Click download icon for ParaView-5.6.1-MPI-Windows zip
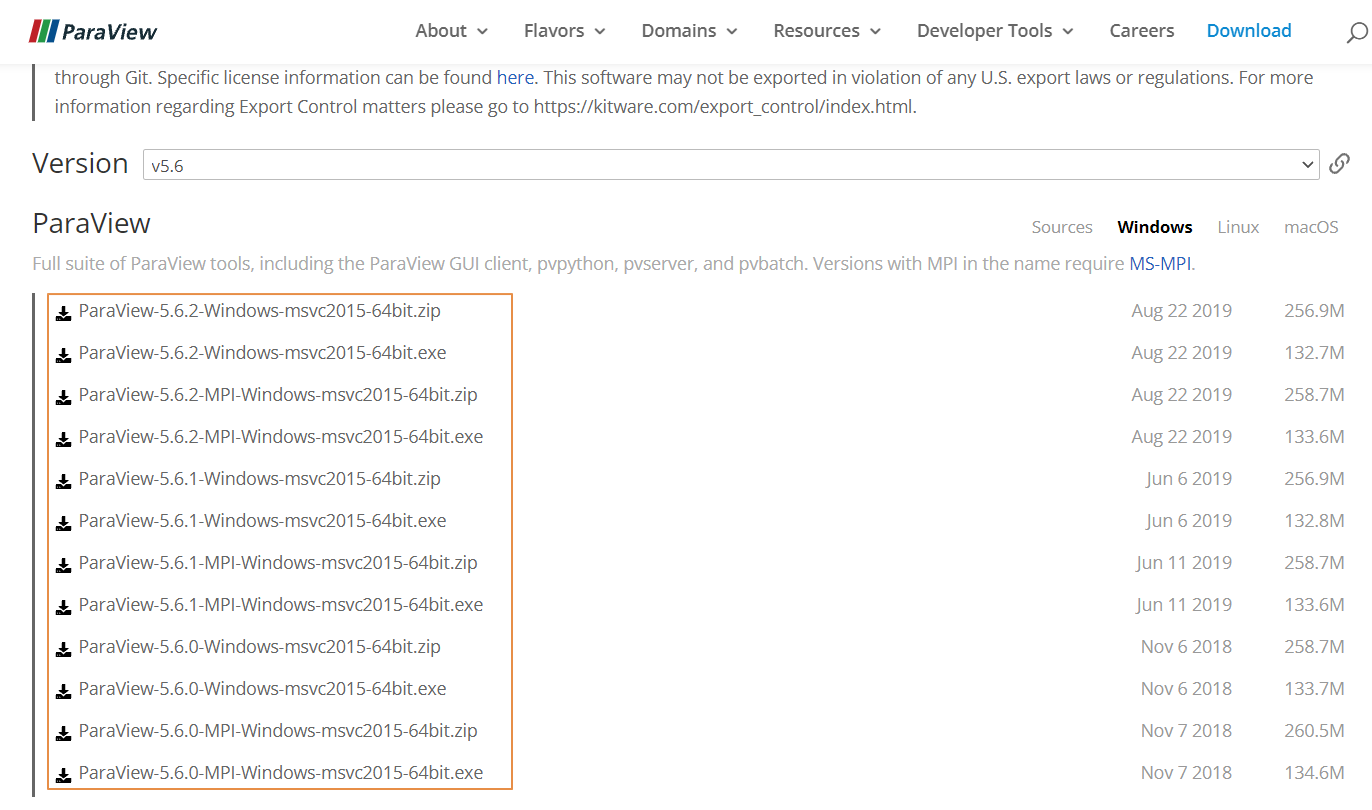The width and height of the screenshot is (1372, 810). pyautogui.click(x=63, y=565)
